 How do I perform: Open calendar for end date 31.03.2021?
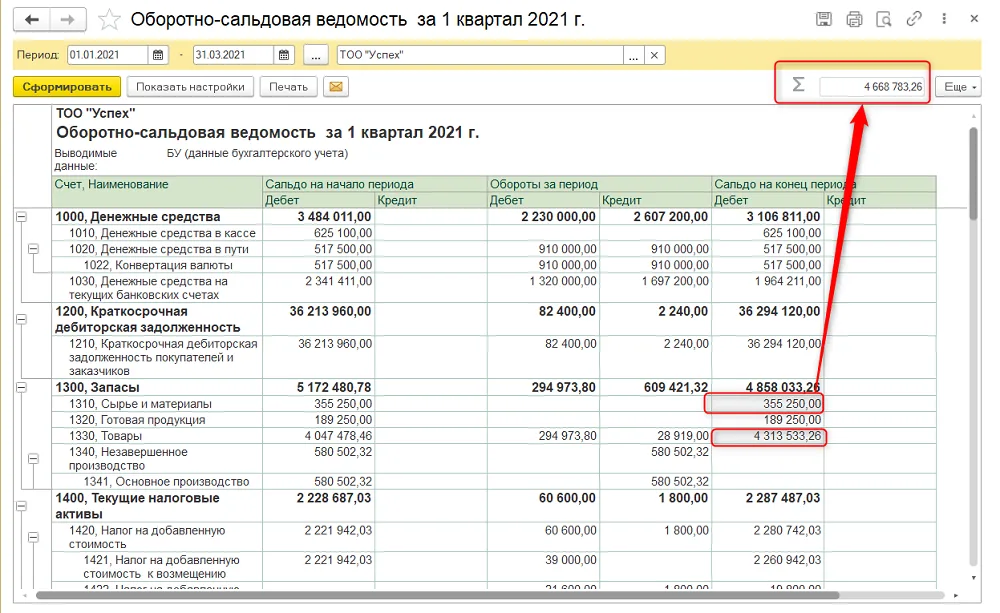pos(284,55)
